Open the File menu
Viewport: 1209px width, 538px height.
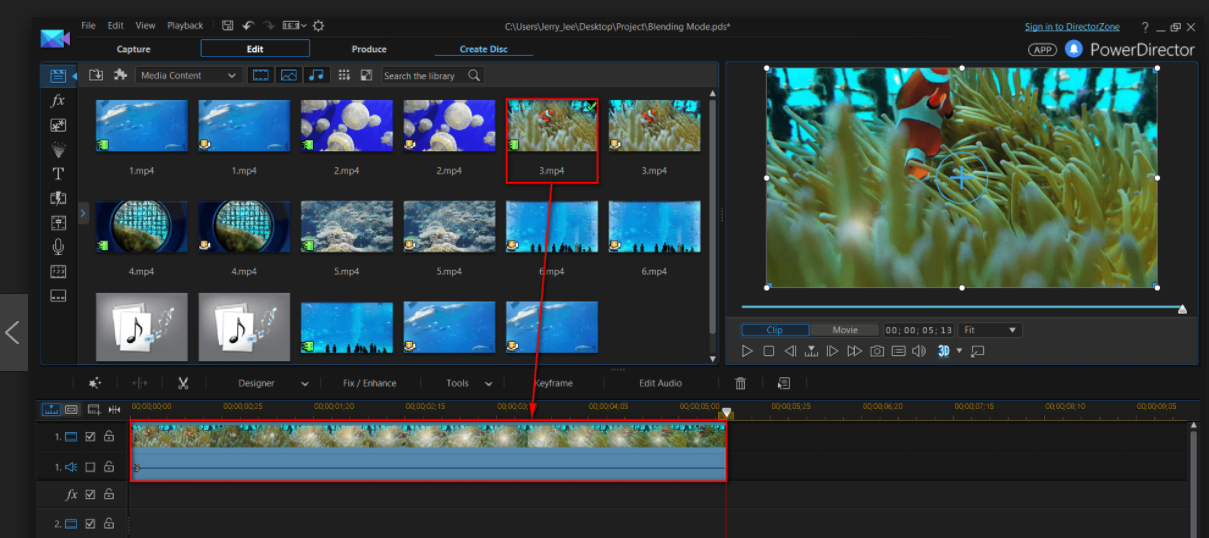coord(89,25)
